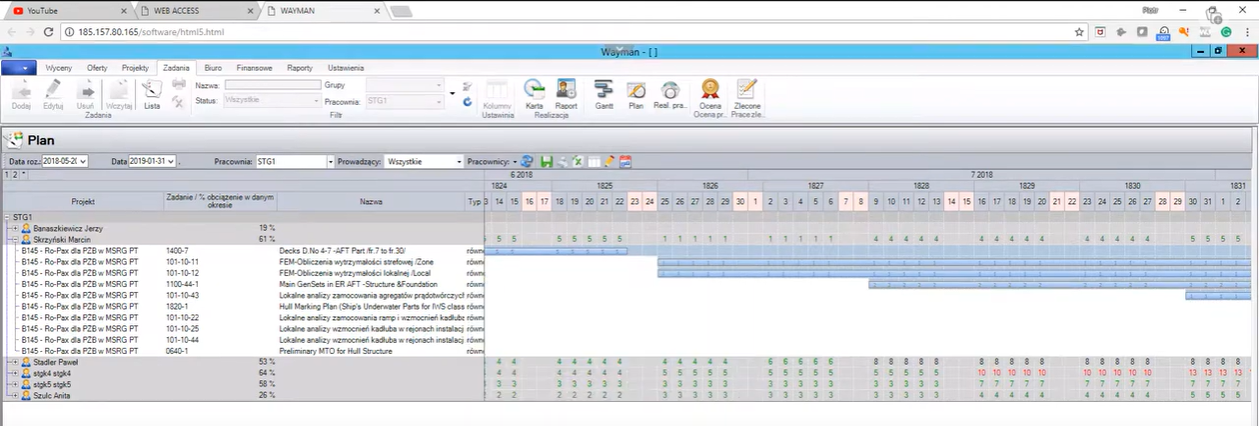The image size is (1259, 426).
Task: Click the Lista tasks icon
Action: 152,93
